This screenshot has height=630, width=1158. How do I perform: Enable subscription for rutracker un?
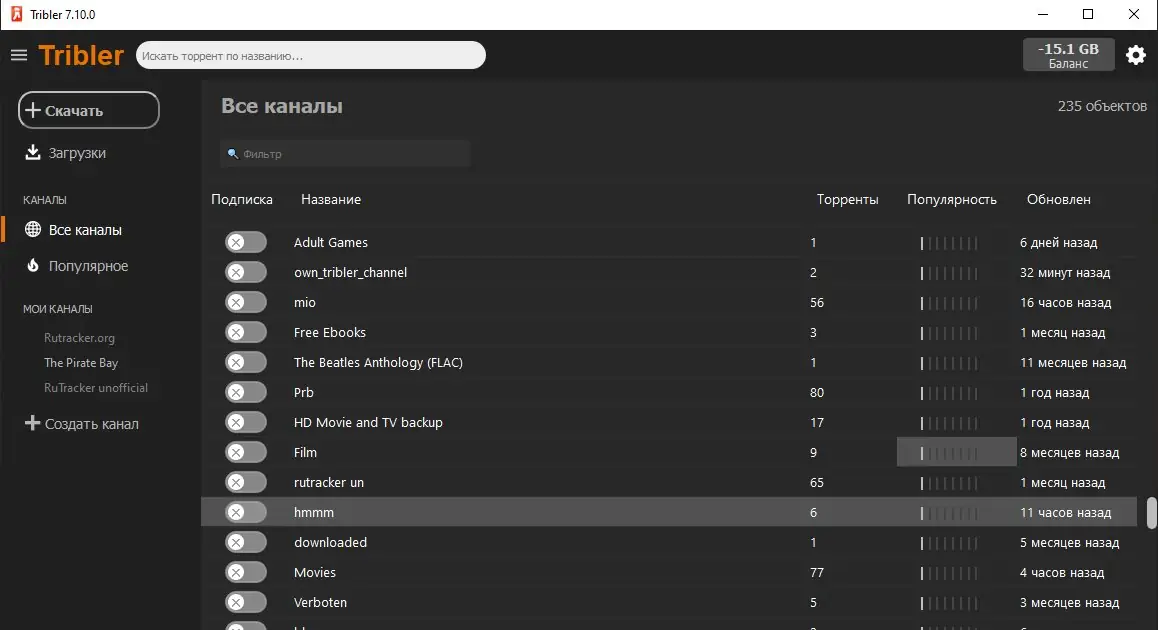(246, 482)
